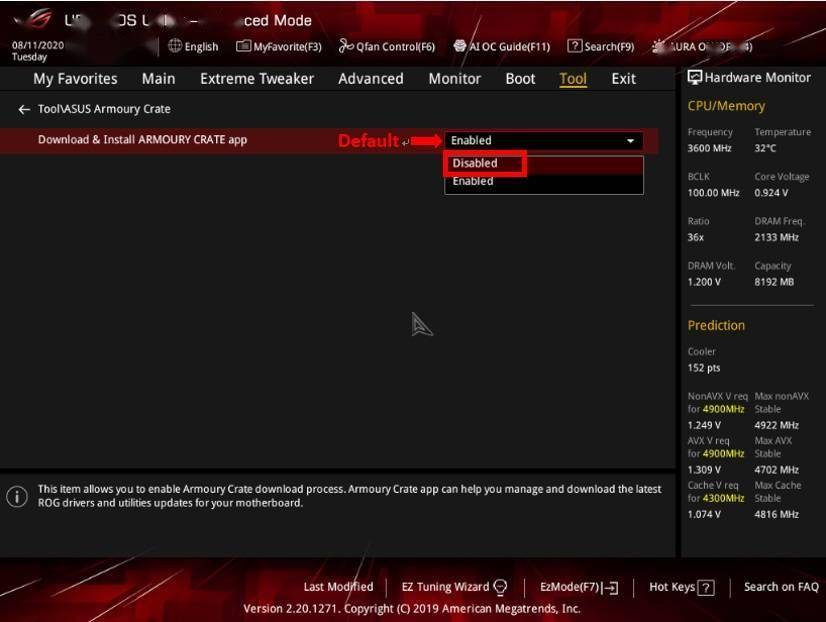
Task: Click the Version 2.20.1271 copyright text
Action: point(411,609)
